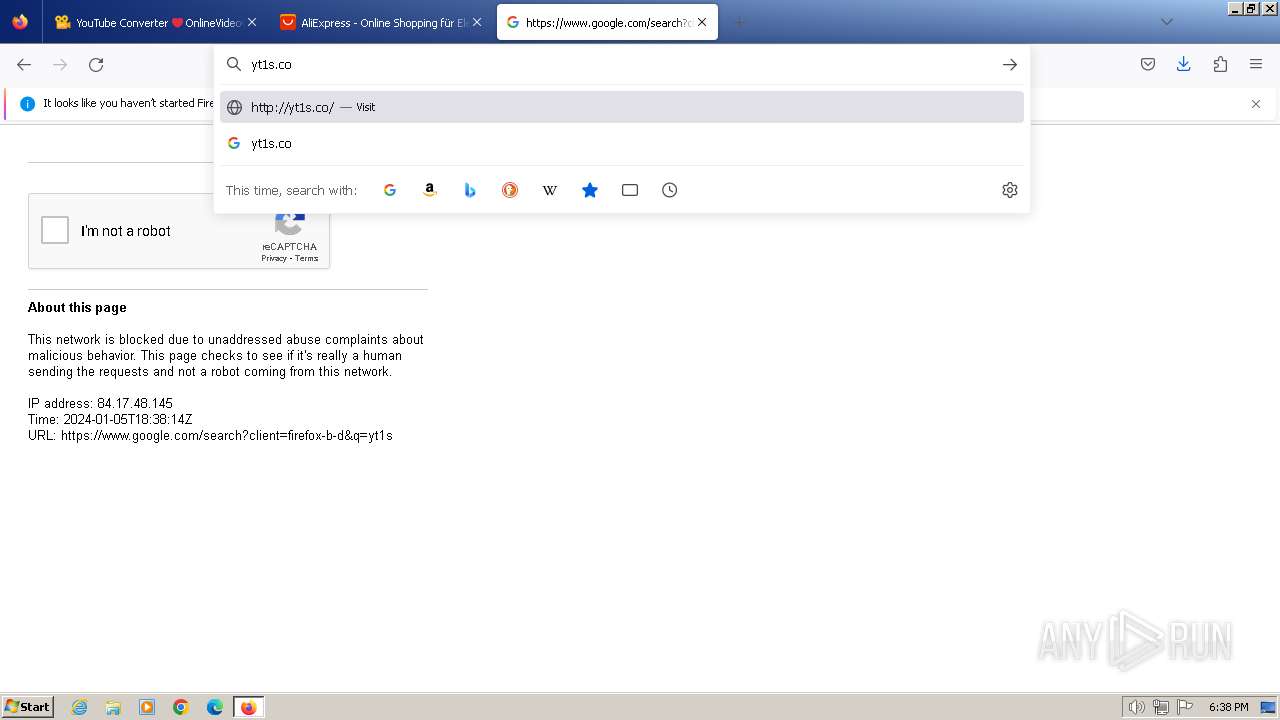Open File Explorer from taskbar
The image size is (1280, 720).
[113, 707]
